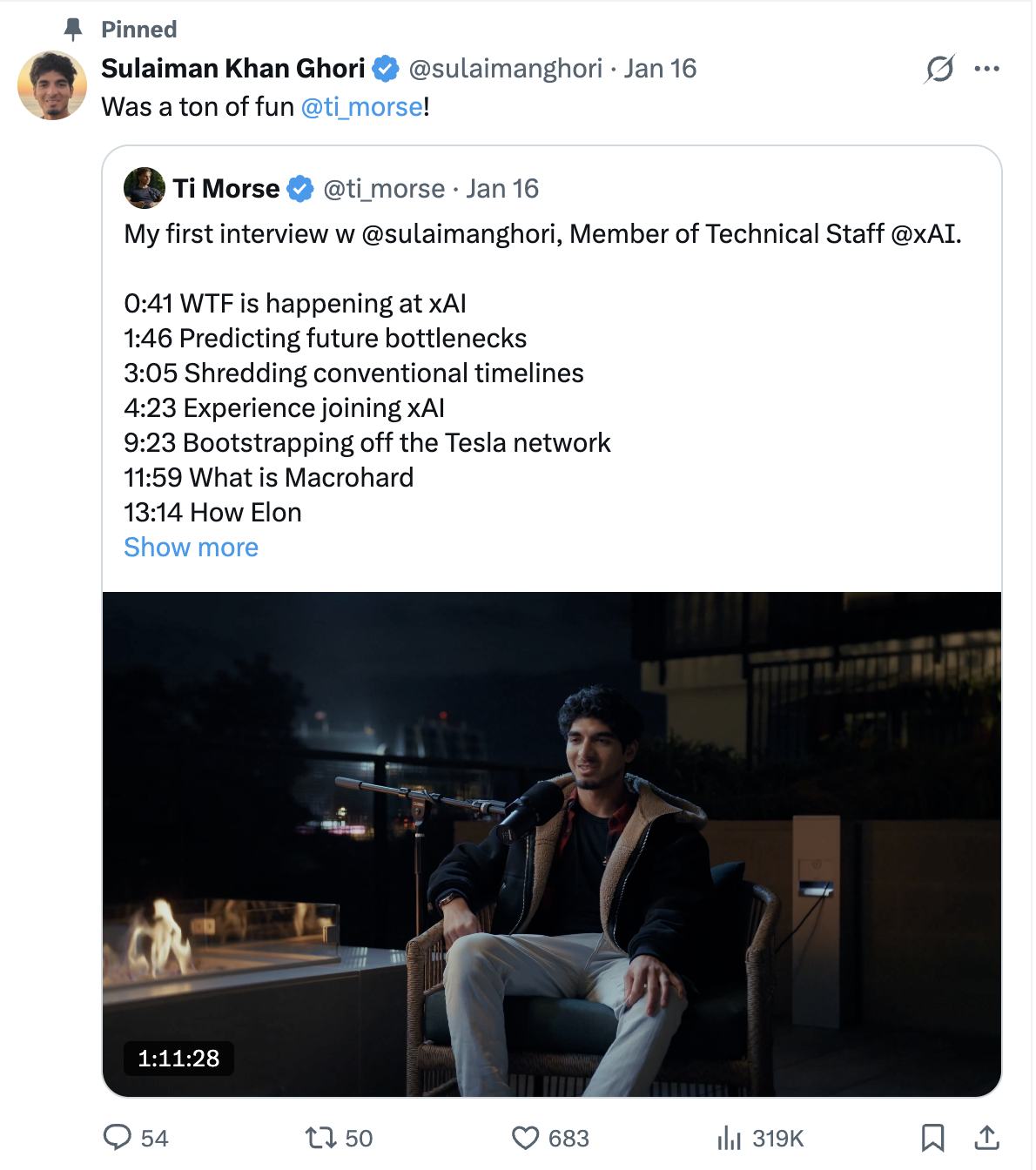
Task: Click the Sulaiman Khan Ghori display name
Action: click(232, 69)
